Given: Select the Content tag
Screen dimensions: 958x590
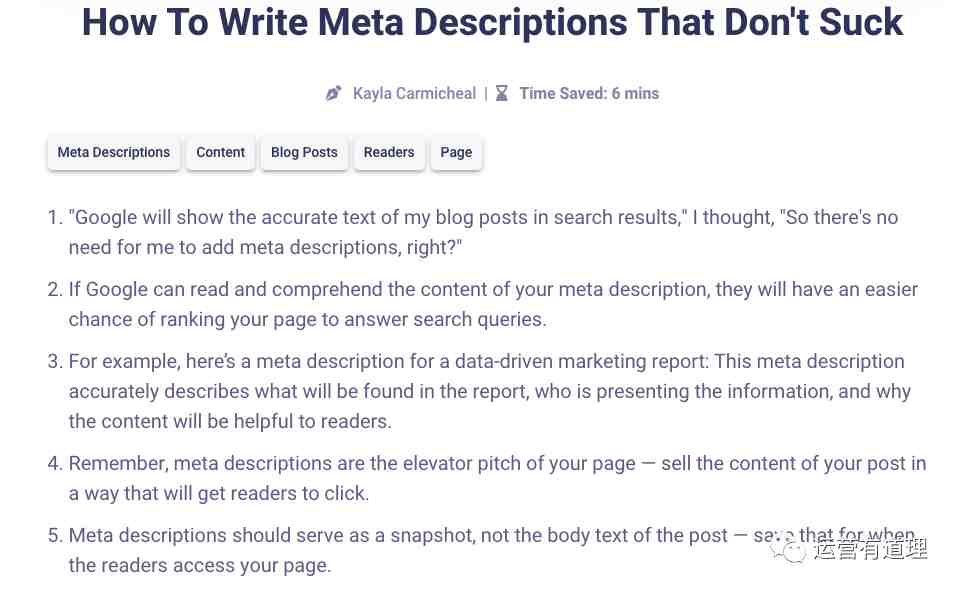Looking at the screenshot, I should pos(221,153).
